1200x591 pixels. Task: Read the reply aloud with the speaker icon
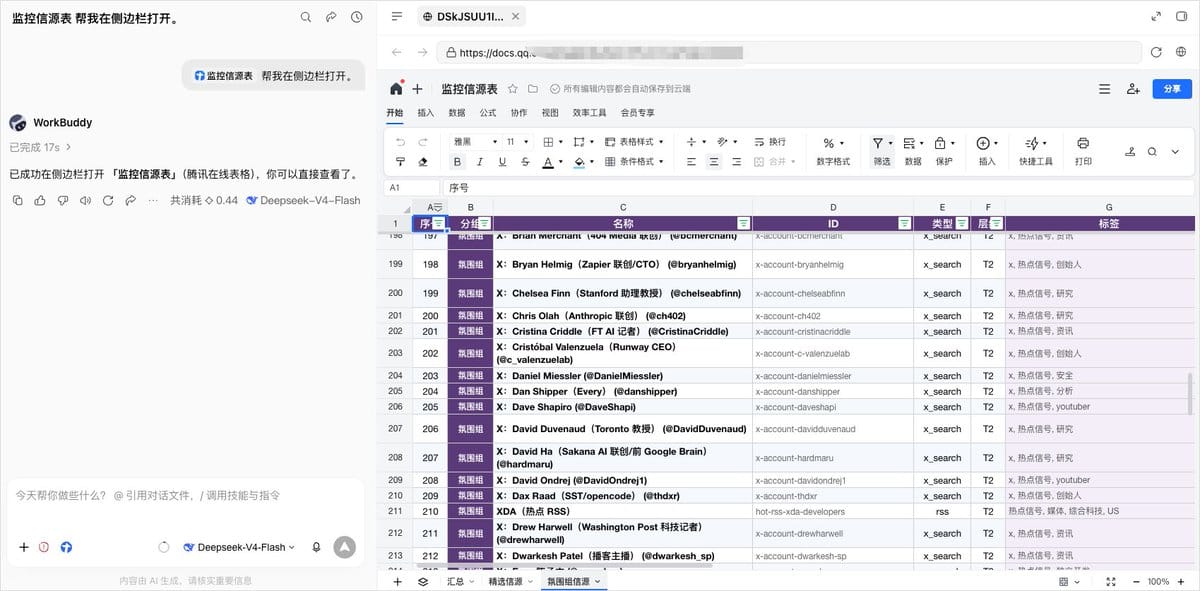click(x=85, y=200)
